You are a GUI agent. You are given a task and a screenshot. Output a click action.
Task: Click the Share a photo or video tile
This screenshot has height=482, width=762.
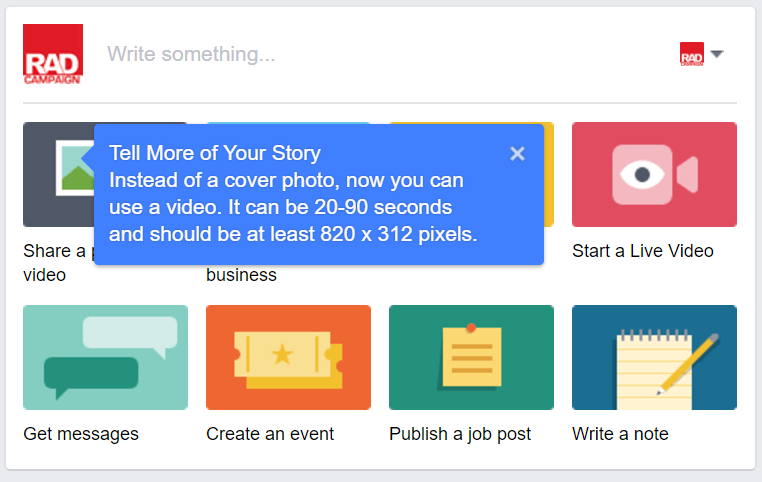(x=58, y=174)
